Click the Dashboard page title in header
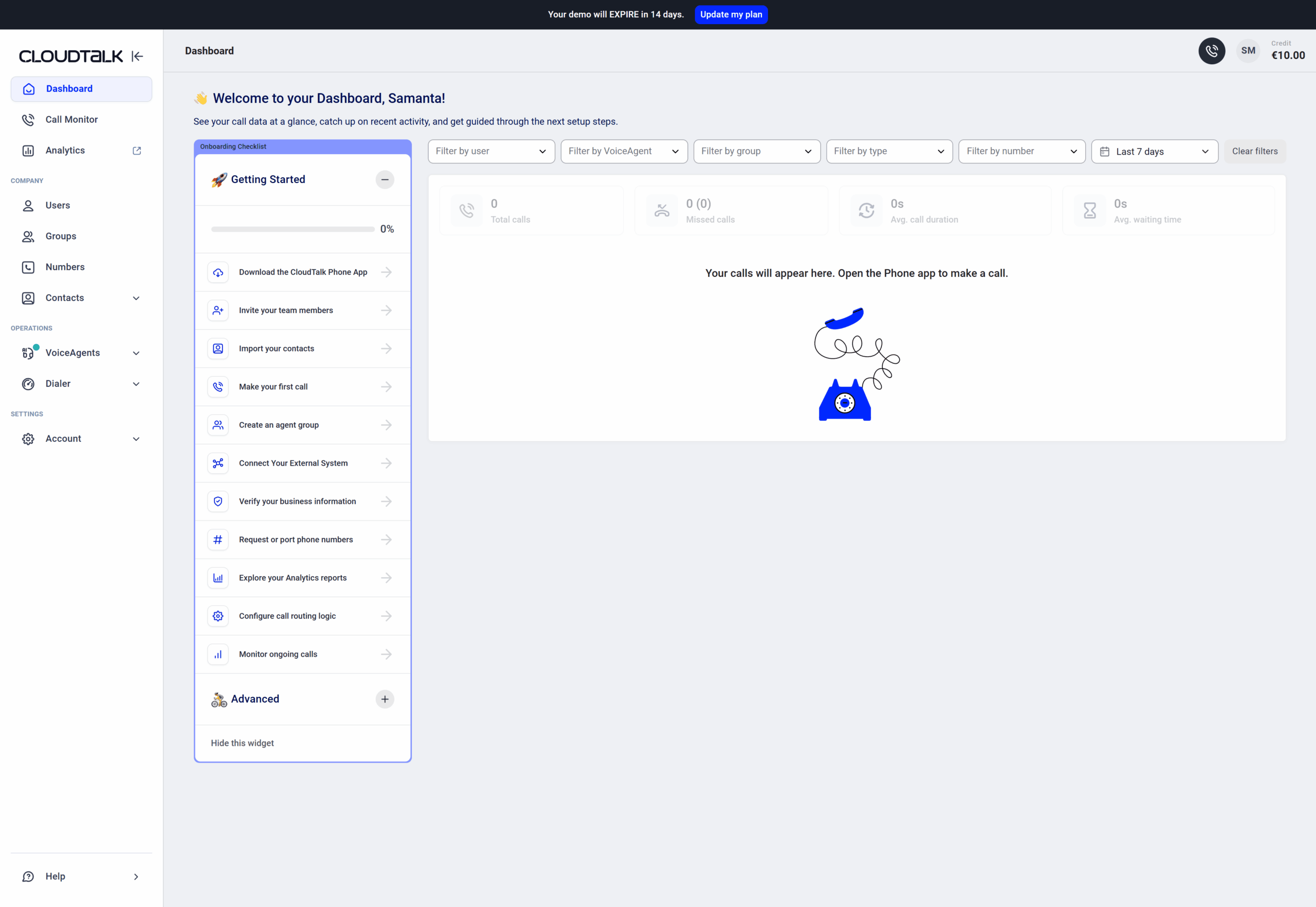1316x907 pixels. pyautogui.click(x=209, y=51)
